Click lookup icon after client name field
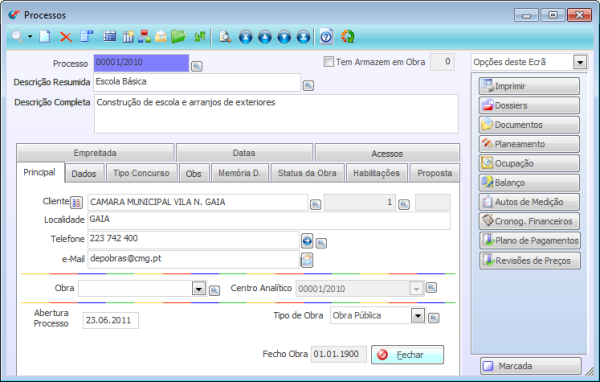The image size is (600, 382). (316, 204)
